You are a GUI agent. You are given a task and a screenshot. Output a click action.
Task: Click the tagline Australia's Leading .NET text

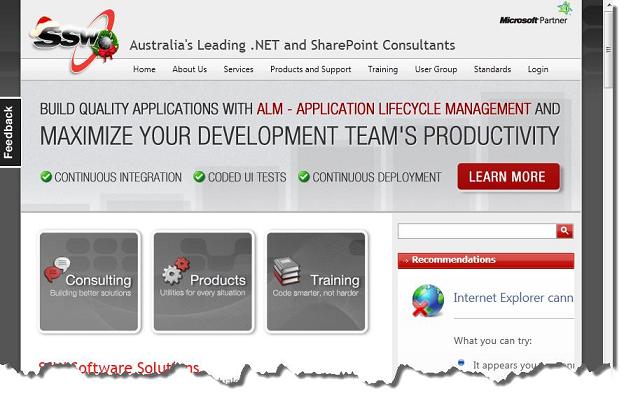pos(292,45)
